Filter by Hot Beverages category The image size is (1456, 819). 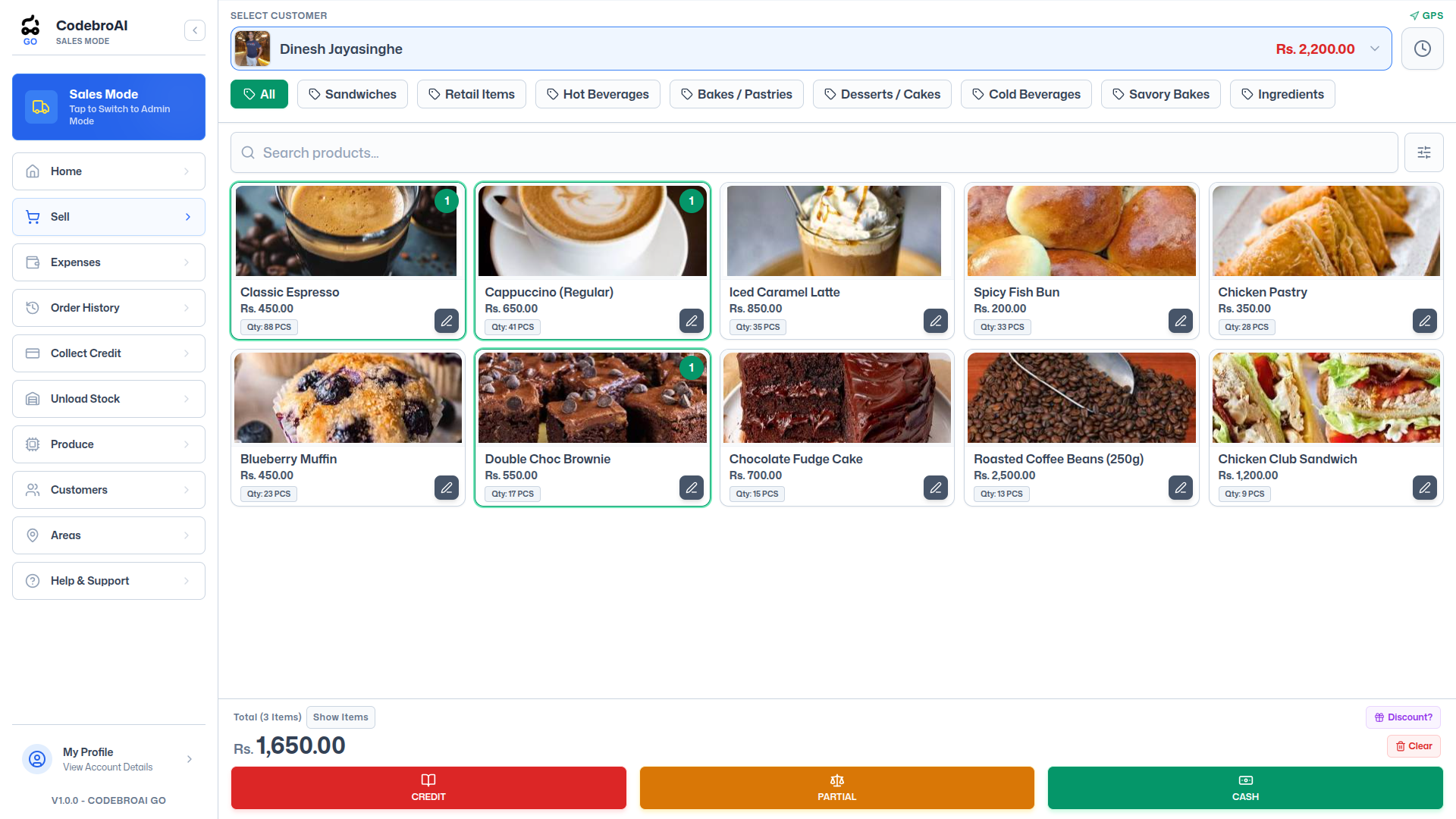(598, 94)
